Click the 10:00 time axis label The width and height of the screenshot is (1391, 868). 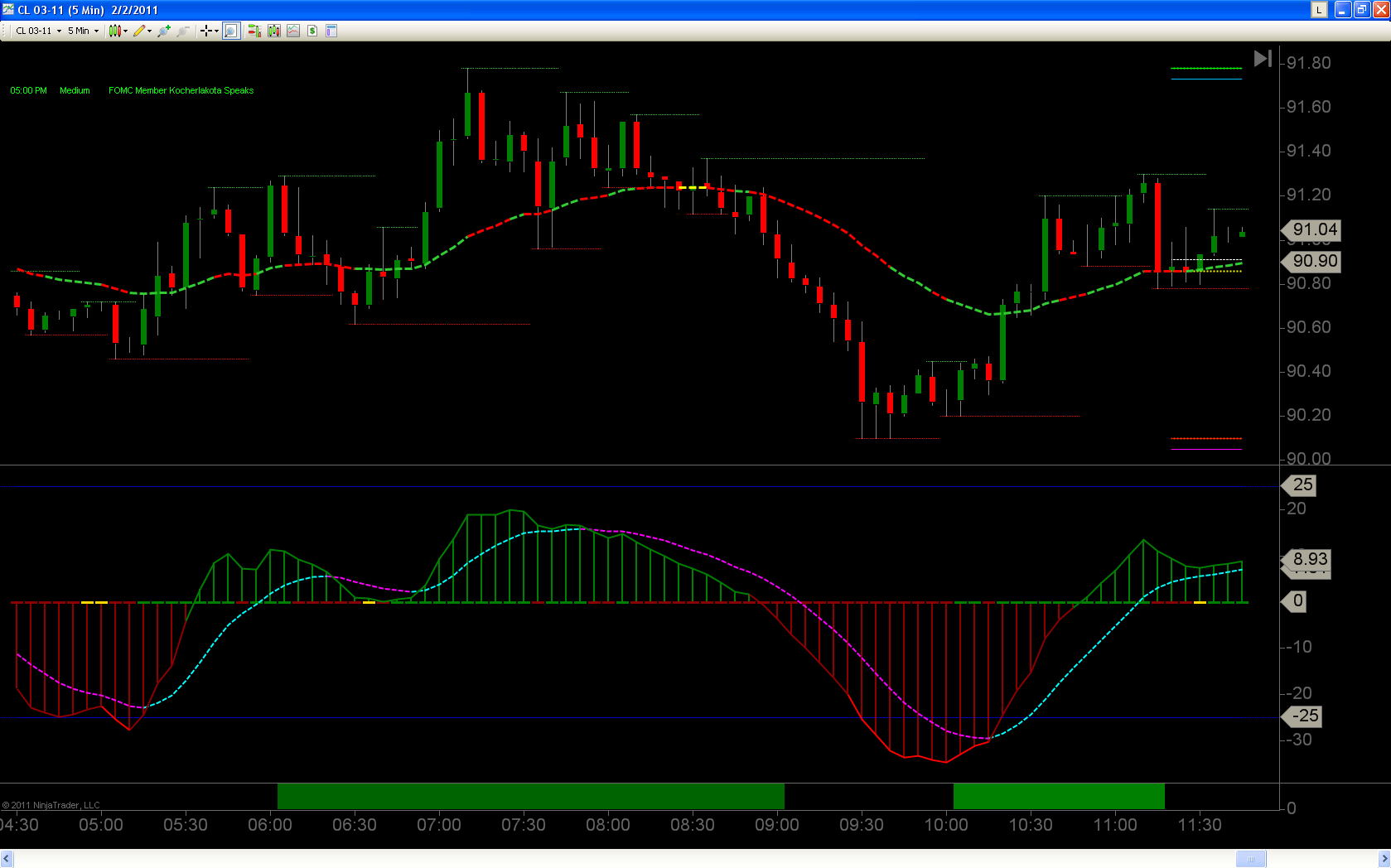[946, 825]
